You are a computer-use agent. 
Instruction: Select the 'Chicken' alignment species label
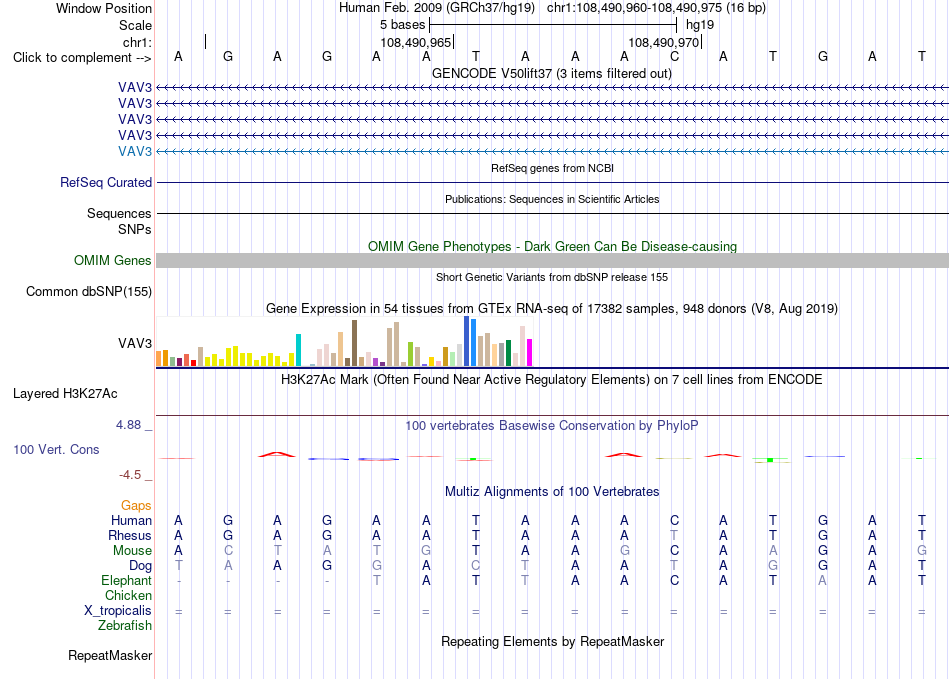pos(128,595)
